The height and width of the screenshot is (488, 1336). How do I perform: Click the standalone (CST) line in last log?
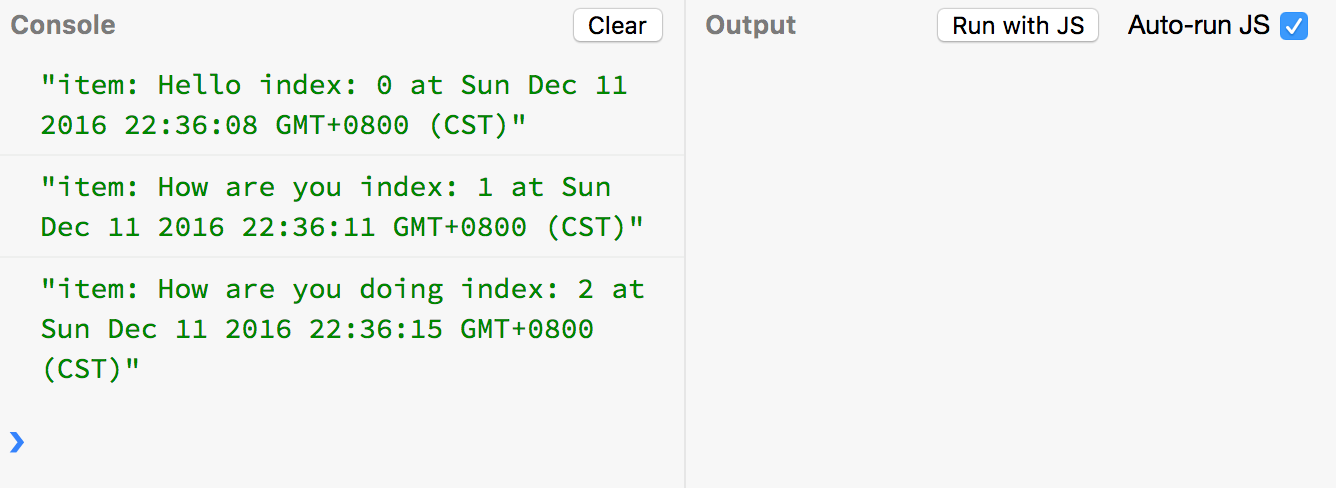90,370
